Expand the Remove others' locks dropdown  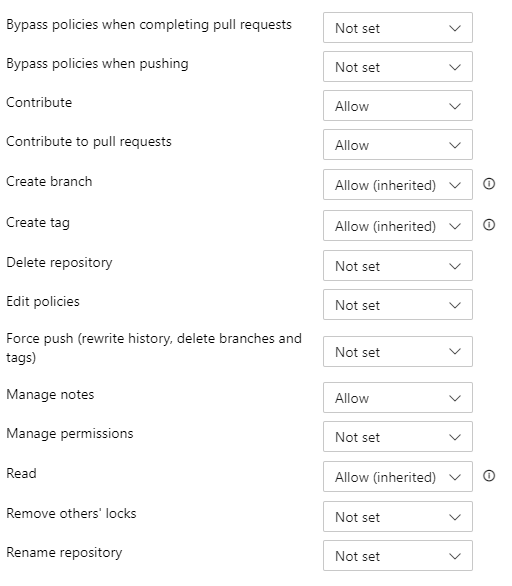coord(398,516)
